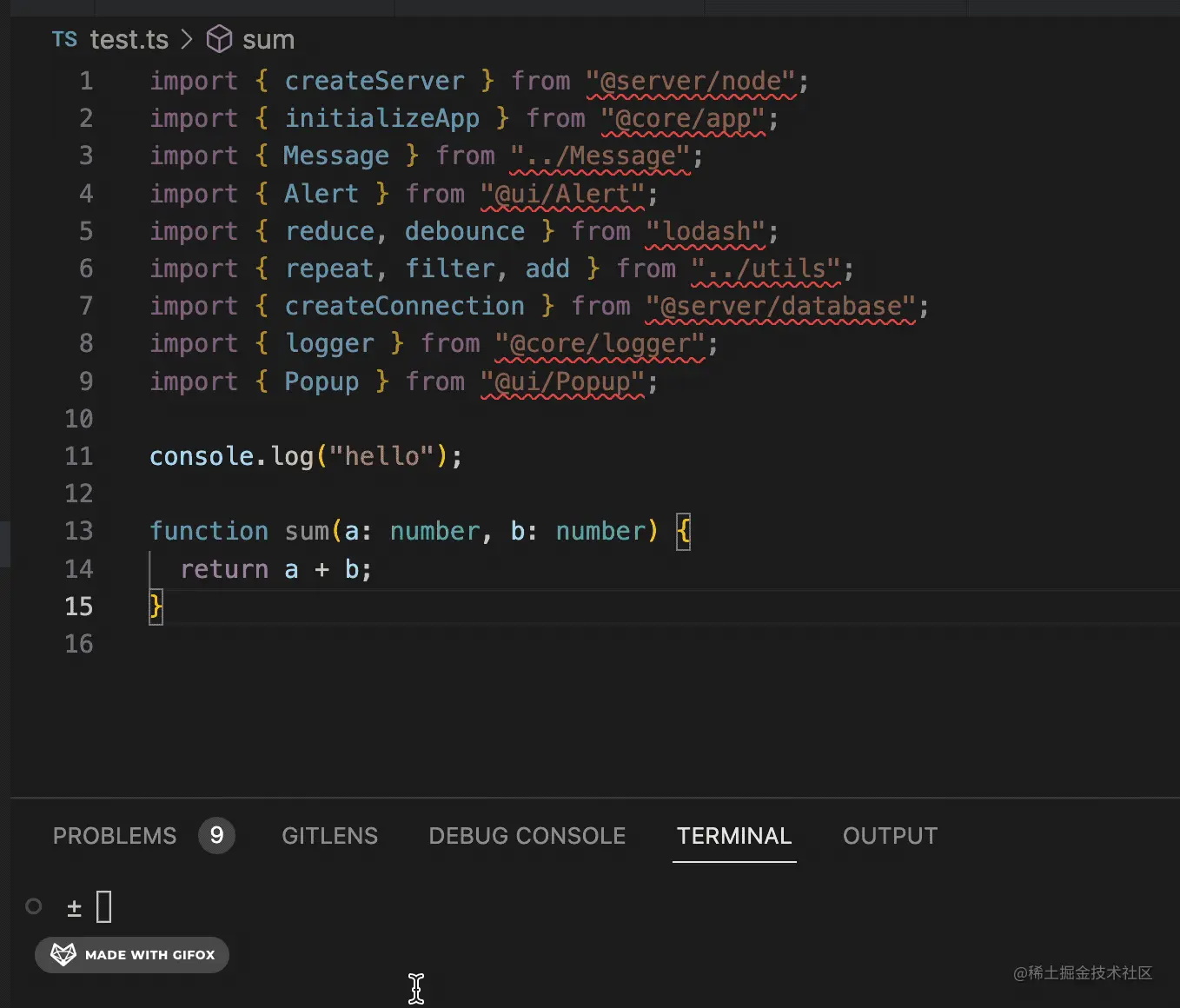Screen dimensions: 1180x1008
Task: Open the sum symbol breadcrumb dropdown
Action: point(268,39)
